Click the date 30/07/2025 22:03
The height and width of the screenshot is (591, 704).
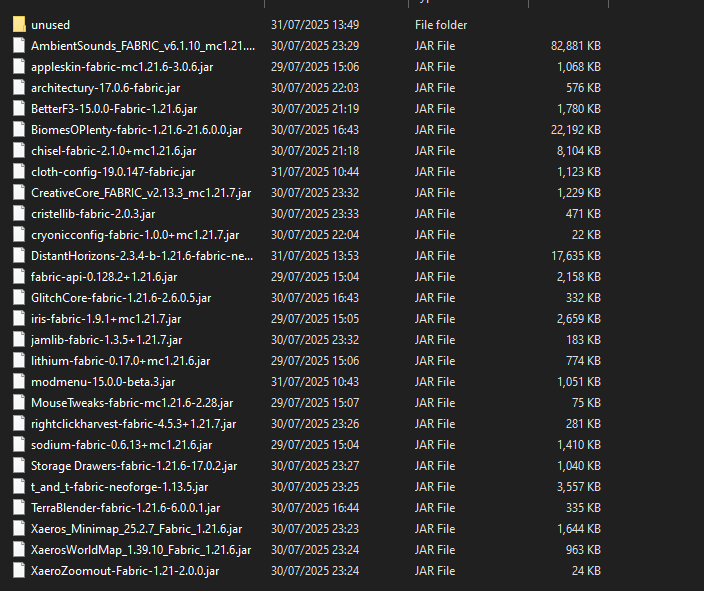[315, 88]
